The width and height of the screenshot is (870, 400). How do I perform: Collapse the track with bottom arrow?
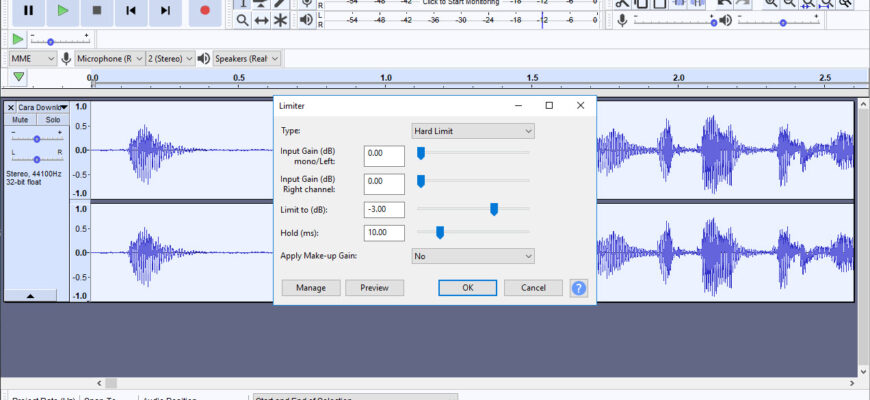click(x=29, y=296)
